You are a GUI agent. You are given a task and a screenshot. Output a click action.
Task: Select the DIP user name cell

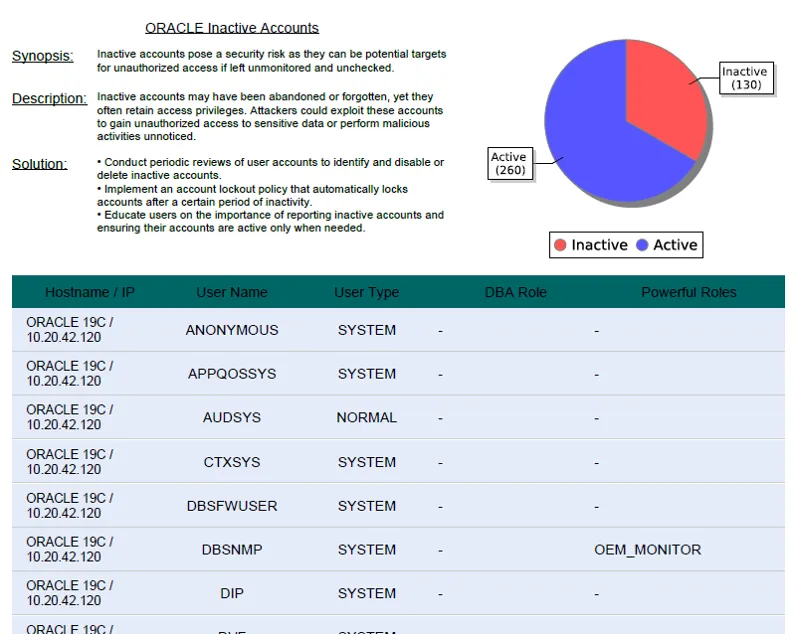(232, 593)
